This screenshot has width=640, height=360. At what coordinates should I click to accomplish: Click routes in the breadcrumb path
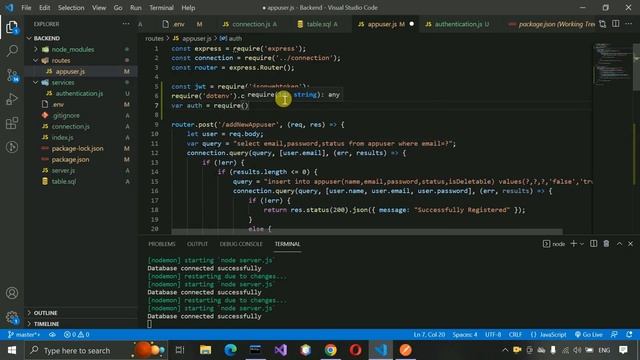pos(154,38)
